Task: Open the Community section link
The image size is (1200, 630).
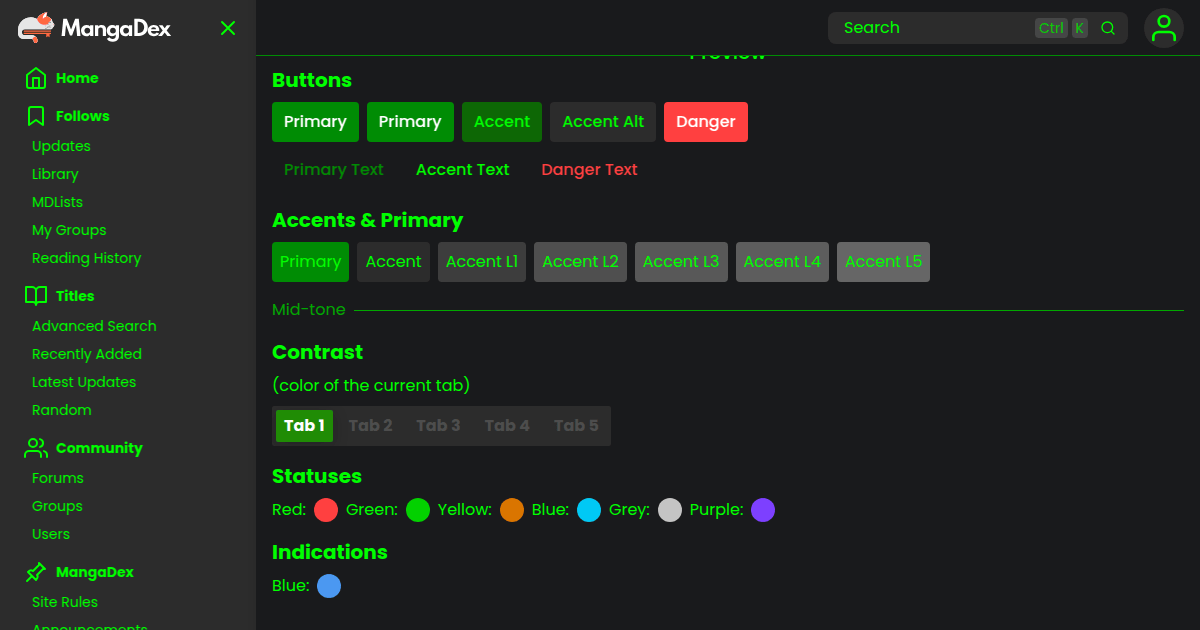Action: tap(99, 448)
